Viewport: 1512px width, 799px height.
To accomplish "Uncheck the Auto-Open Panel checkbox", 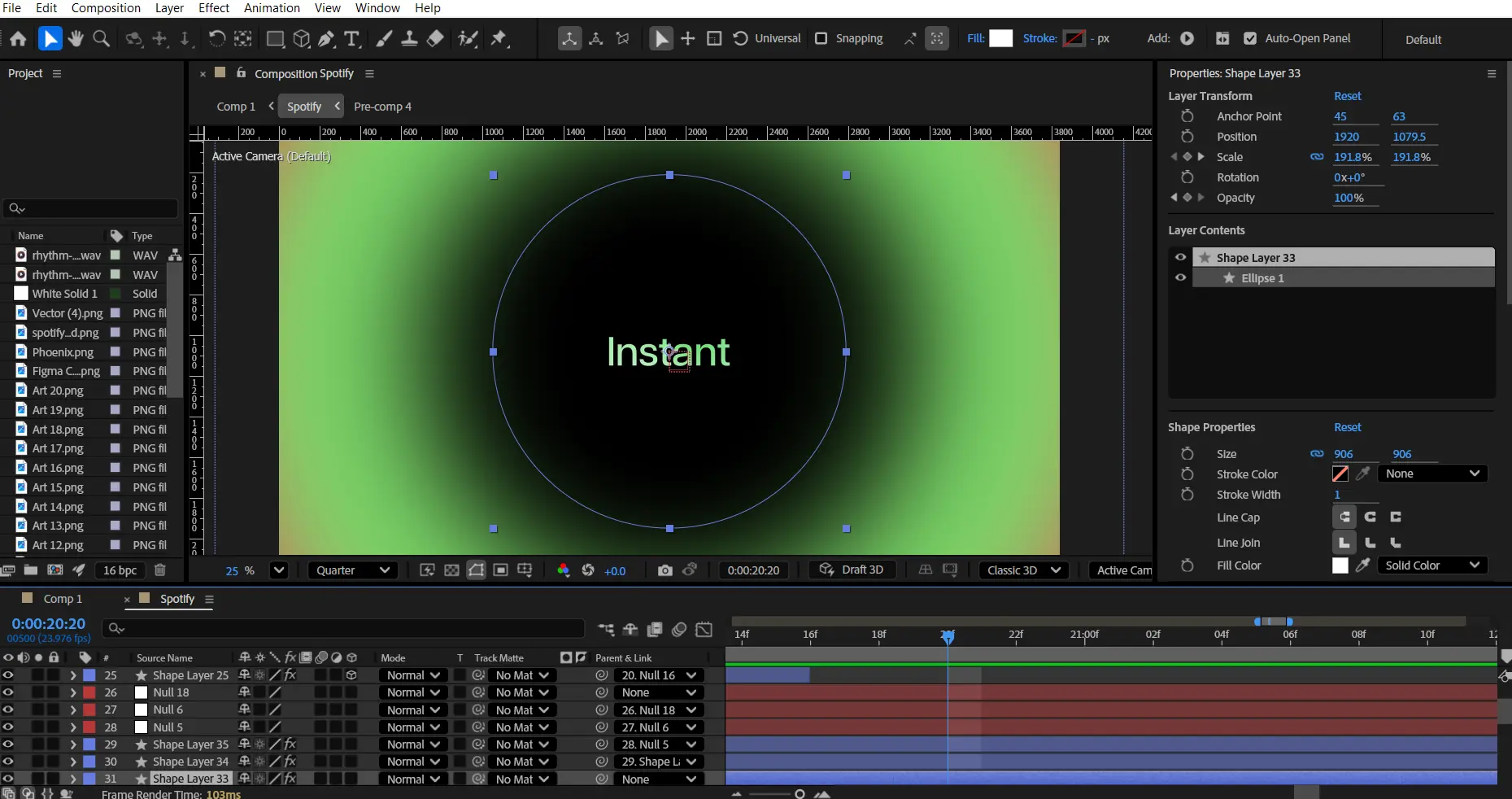I will pyautogui.click(x=1250, y=38).
